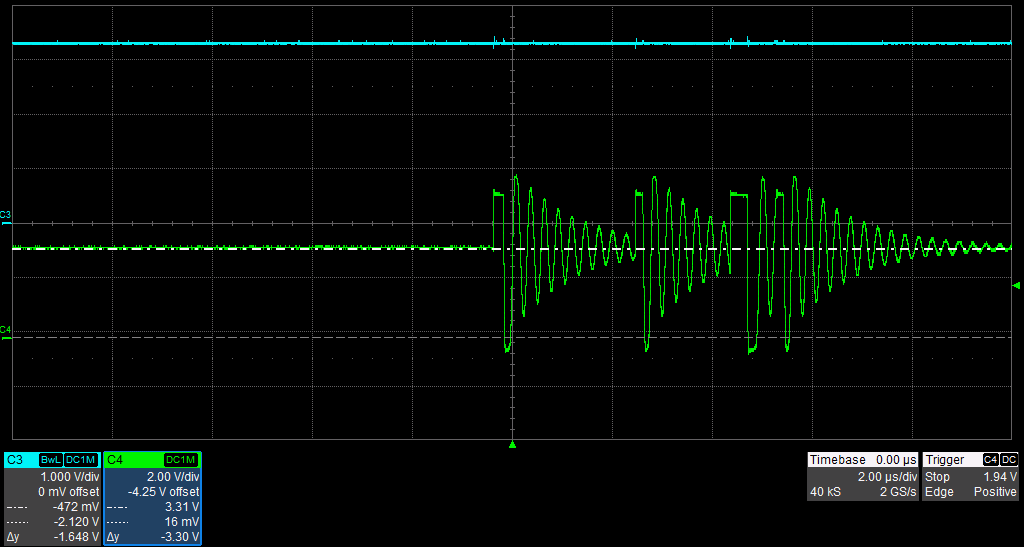
Task: Click the 40 kS sample count
Action: 825,492
